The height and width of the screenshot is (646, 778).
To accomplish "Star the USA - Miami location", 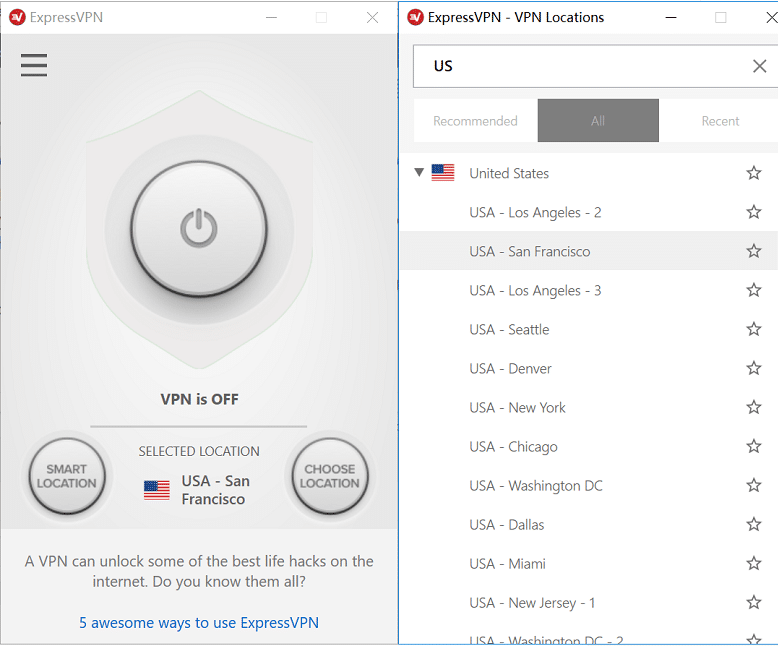I will [754, 563].
